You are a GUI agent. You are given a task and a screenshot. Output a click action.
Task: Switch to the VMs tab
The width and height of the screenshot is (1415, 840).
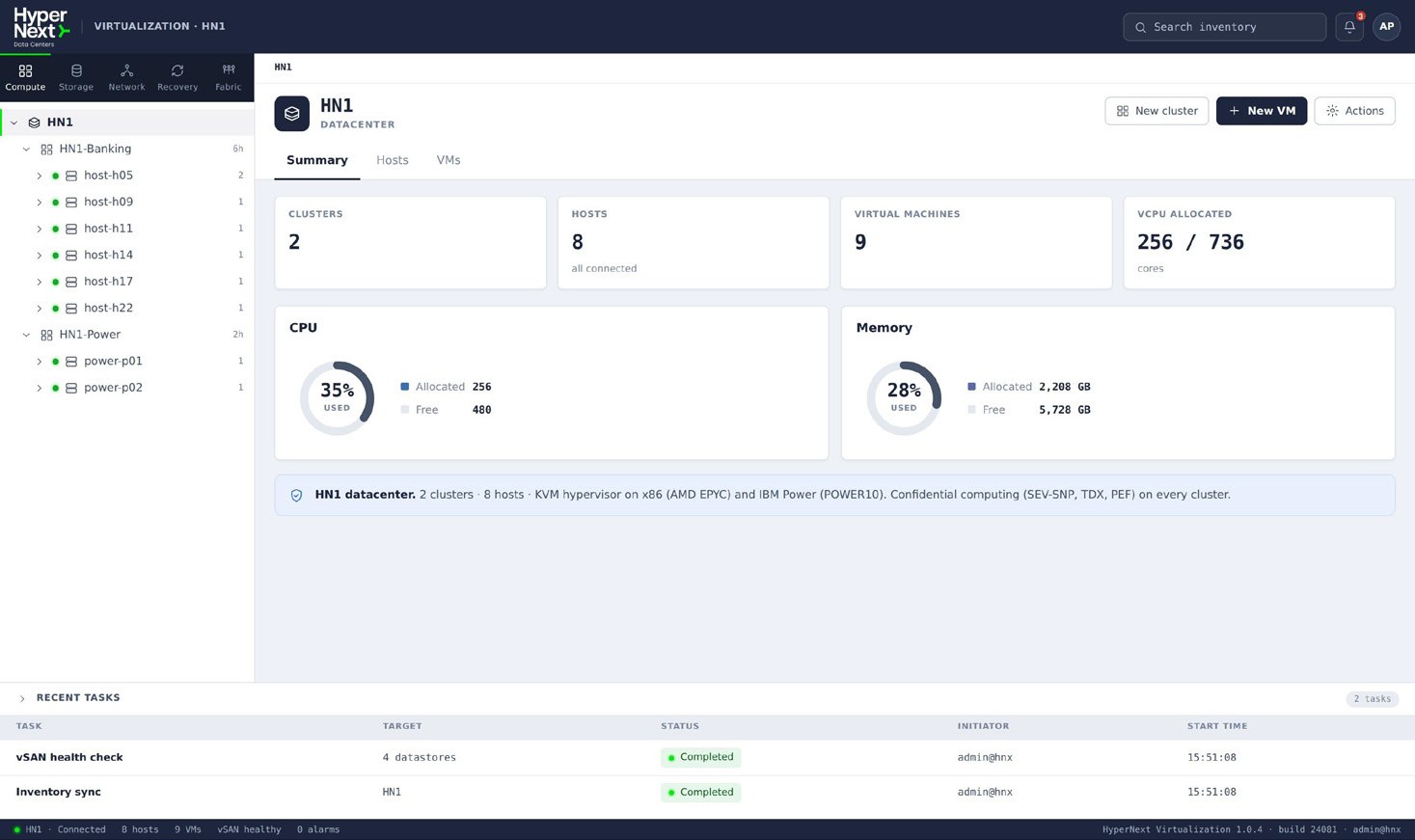click(449, 160)
